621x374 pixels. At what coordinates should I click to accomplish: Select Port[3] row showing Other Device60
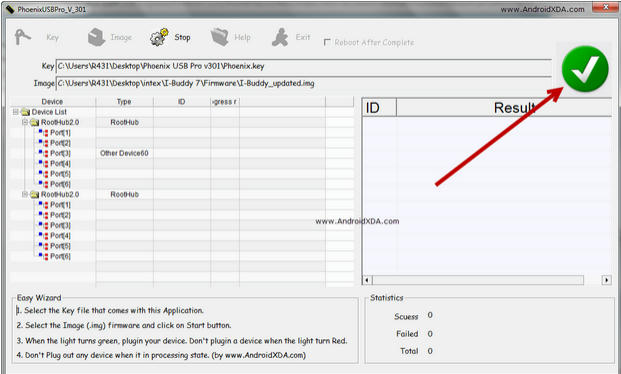(60, 153)
